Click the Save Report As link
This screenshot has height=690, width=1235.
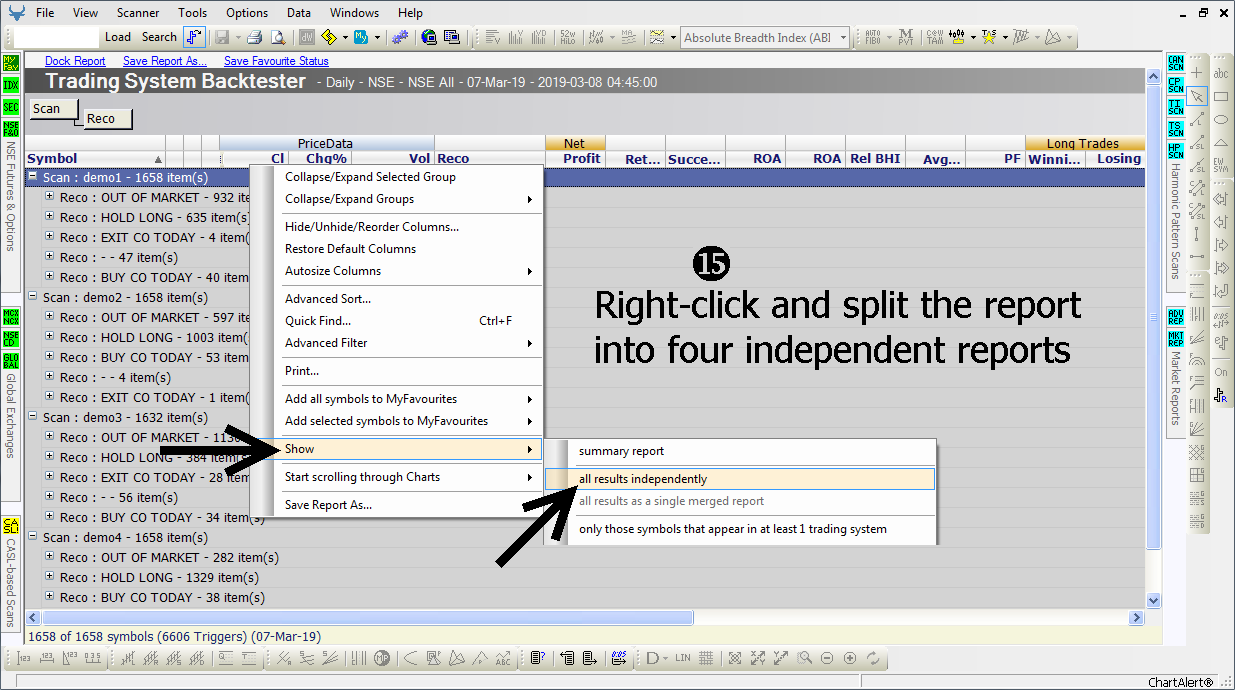click(x=165, y=61)
